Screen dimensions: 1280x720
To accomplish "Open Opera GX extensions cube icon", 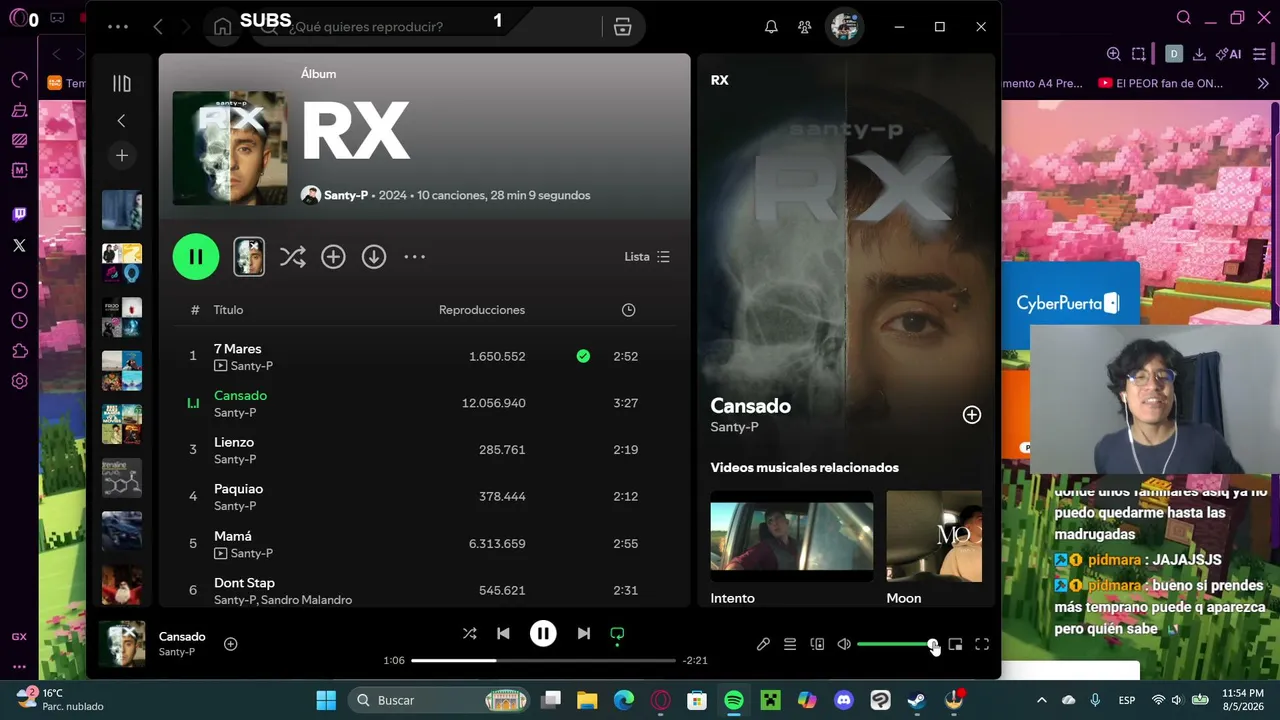I will (x=19, y=351).
